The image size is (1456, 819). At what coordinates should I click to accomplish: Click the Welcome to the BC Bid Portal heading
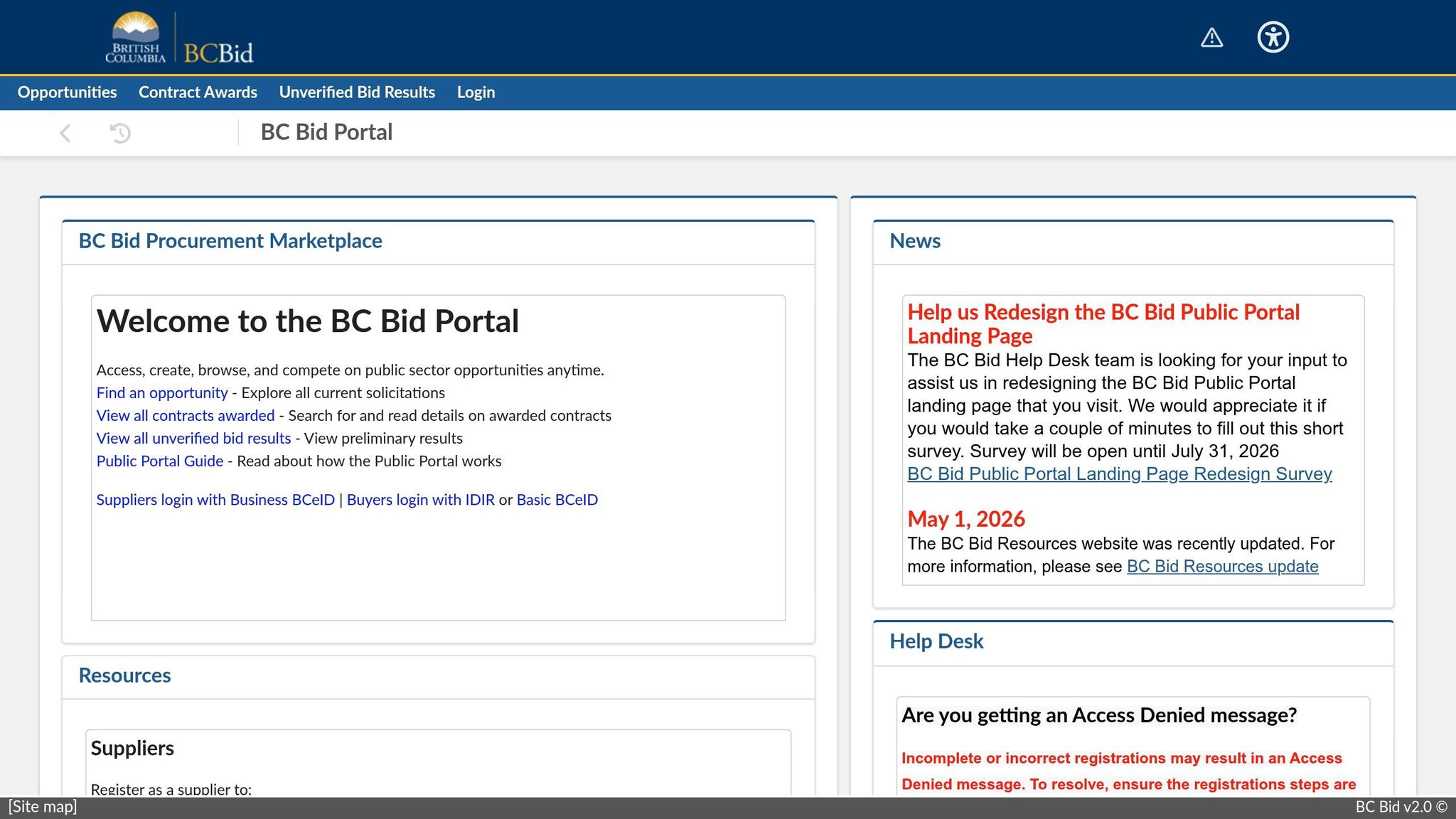[308, 321]
